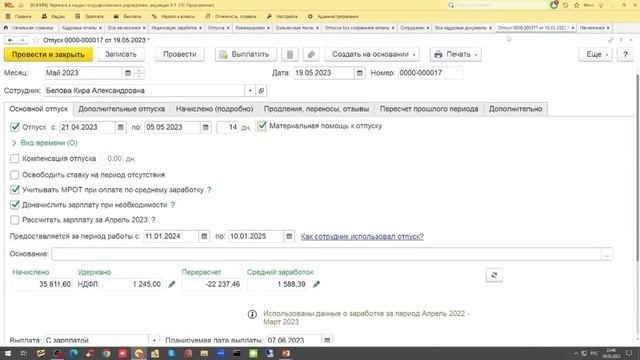Switch to Начислено (подробно) tab
This screenshot has height=360, width=640.
tap(214, 109)
